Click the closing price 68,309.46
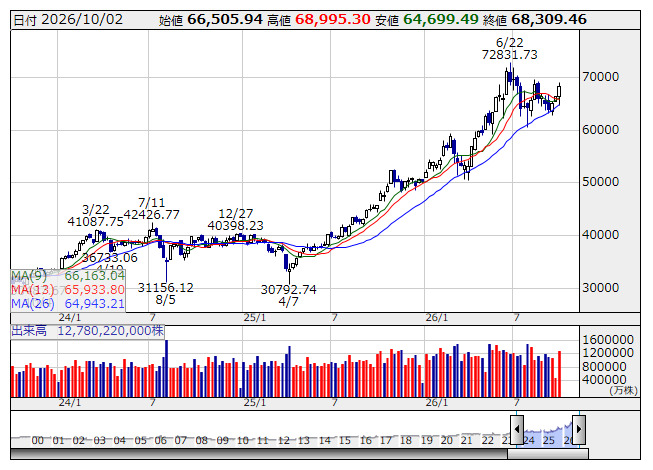Viewport: 653px width, 470px height. tap(549, 20)
